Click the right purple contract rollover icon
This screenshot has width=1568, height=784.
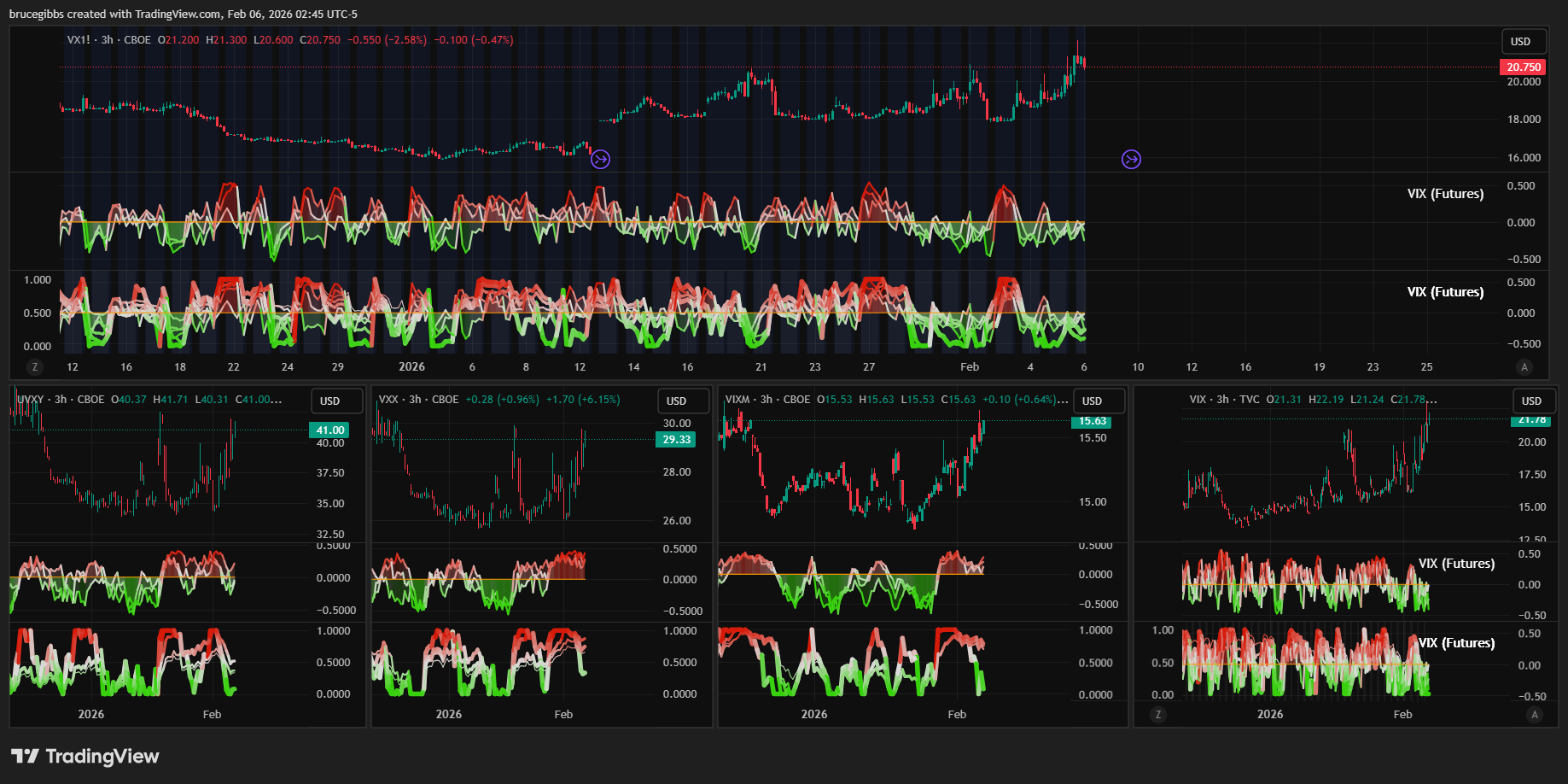(1131, 160)
